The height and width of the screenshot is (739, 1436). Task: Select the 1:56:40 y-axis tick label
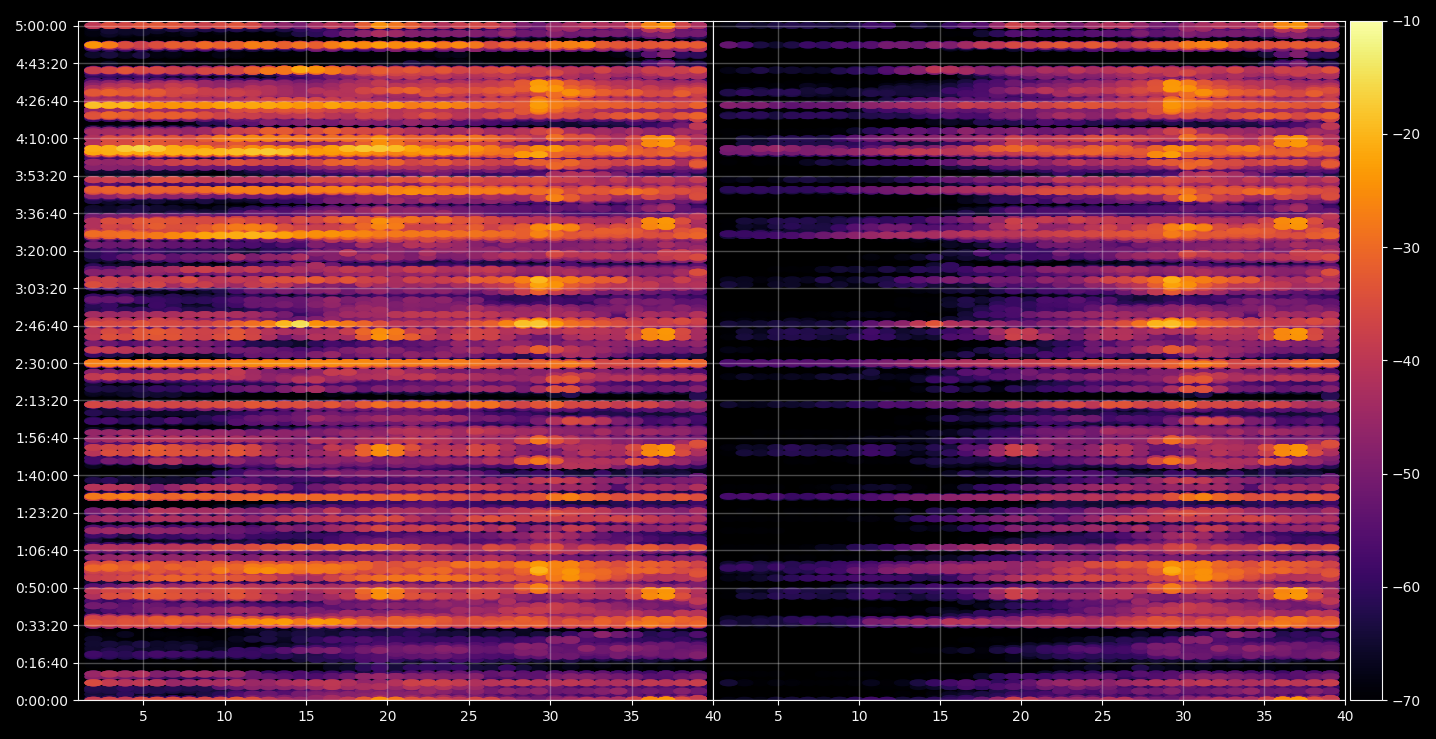click(41, 438)
